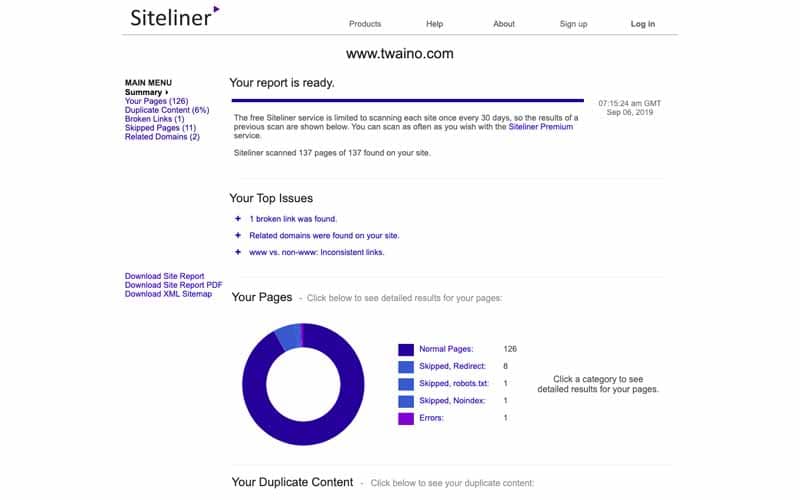This screenshot has height=500, width=800.
Task: Open the Sign up page
Action: click(573, 24)
